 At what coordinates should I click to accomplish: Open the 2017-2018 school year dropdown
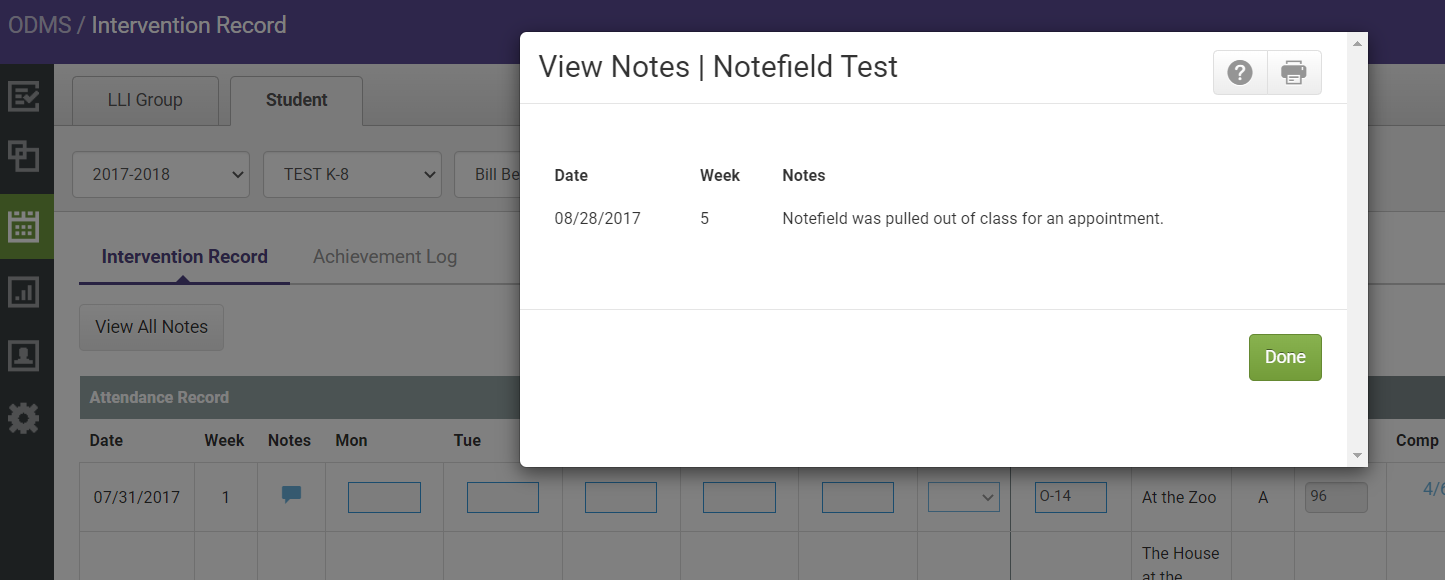(160, 174)
